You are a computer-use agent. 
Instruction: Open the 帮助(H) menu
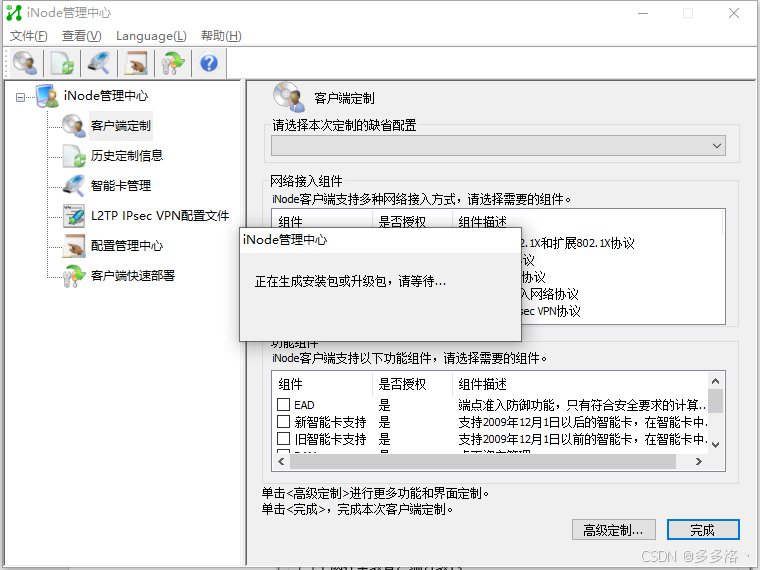click(221, 36)
